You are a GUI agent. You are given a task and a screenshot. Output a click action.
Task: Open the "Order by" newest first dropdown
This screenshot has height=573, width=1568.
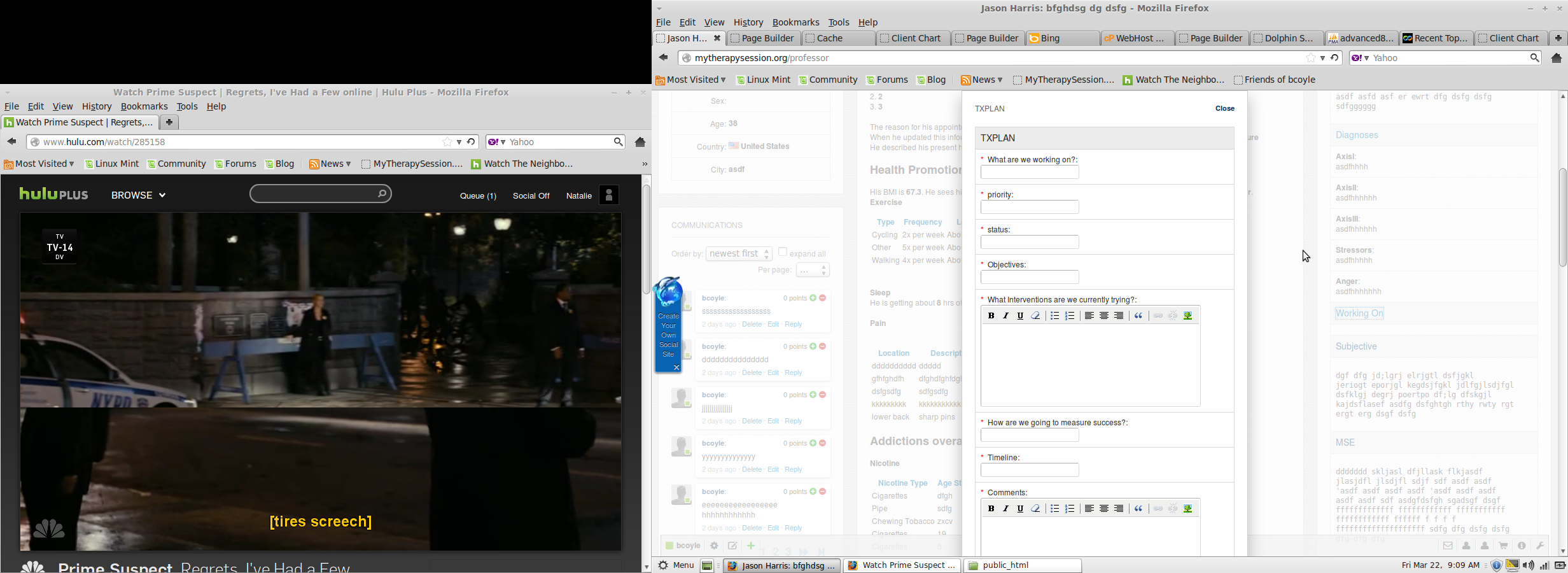coord(739,253)
